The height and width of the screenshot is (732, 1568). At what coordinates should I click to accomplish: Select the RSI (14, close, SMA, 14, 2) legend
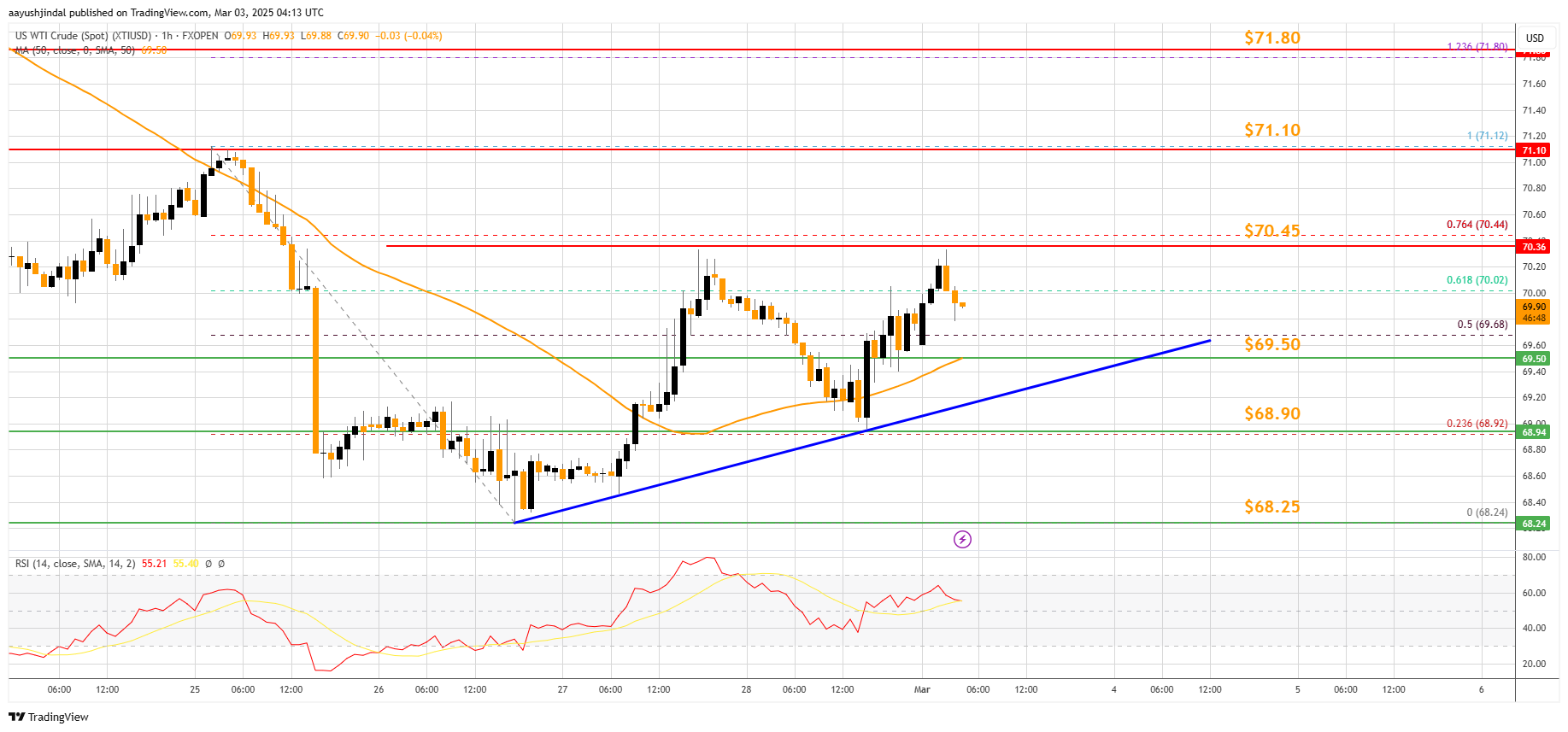click(75, 564)
